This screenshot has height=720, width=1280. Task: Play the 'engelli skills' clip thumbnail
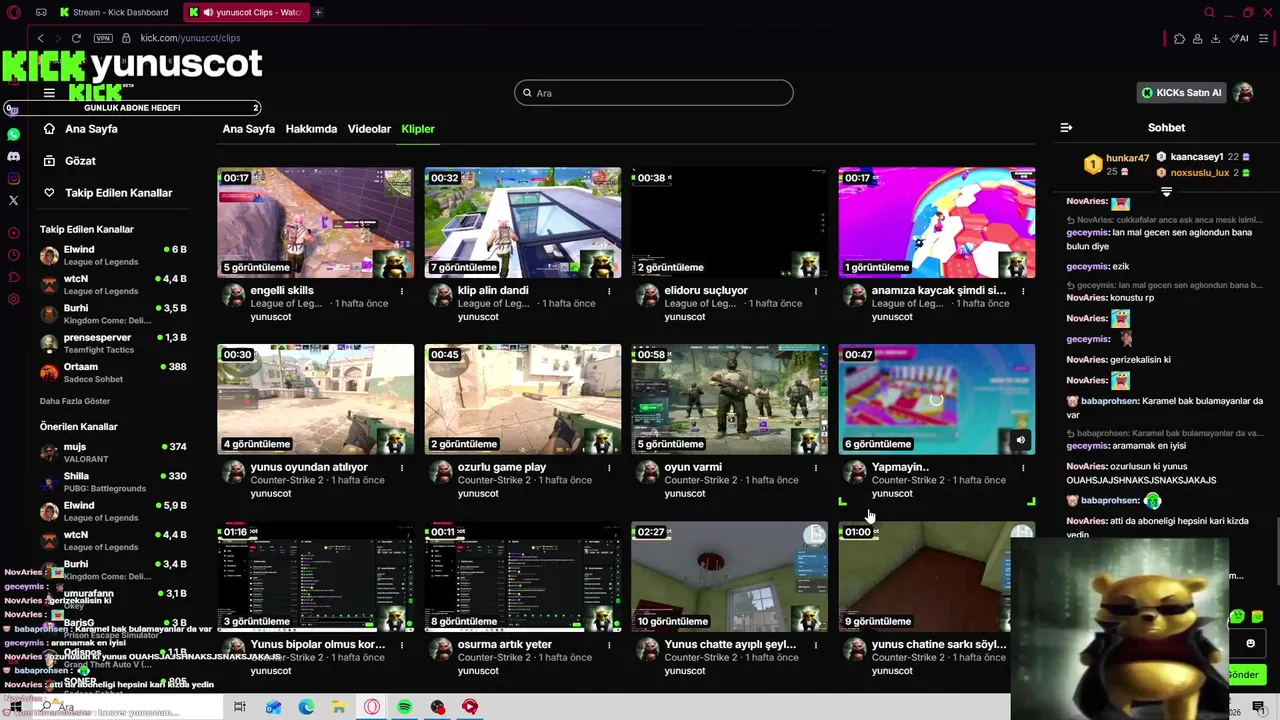pos(316,223)
